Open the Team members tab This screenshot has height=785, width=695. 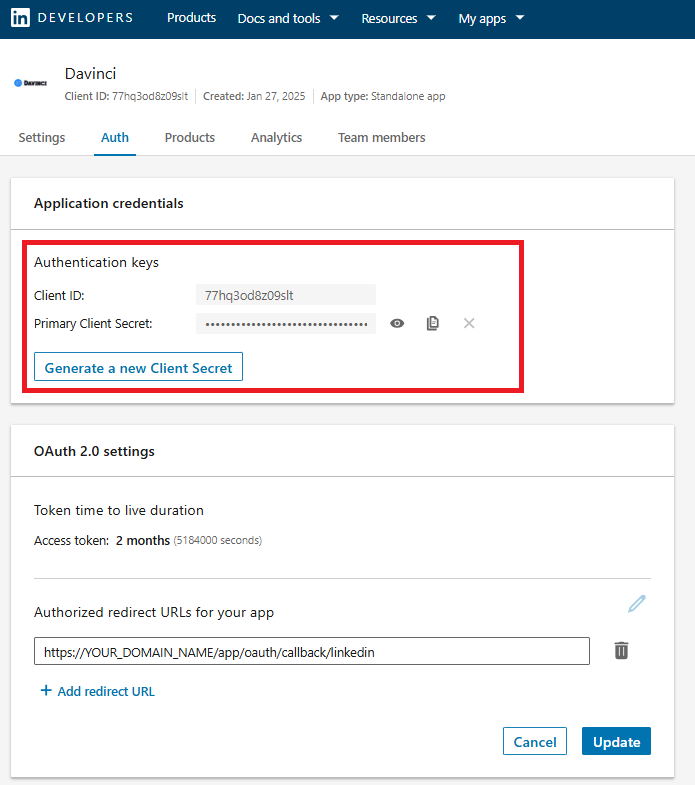[x=382, y=138]
